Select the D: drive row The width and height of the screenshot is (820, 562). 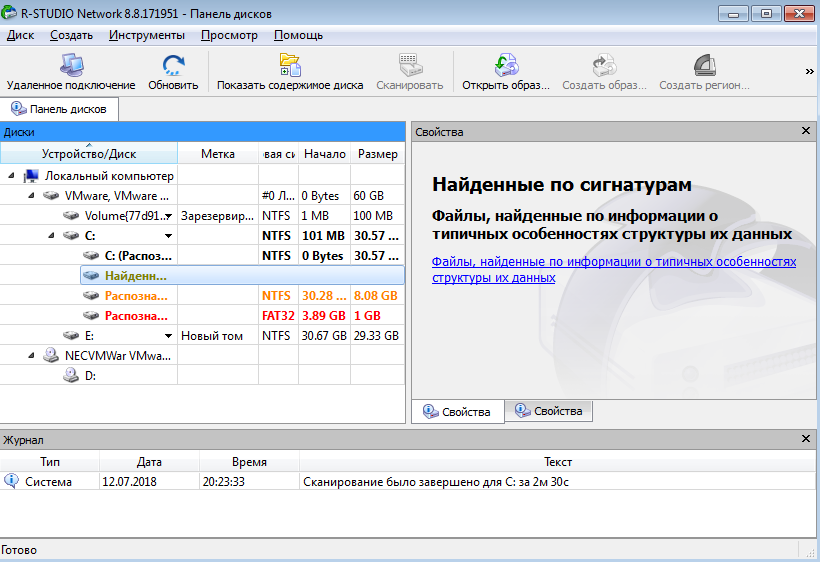pyautogui.click(x=202, y=375)
